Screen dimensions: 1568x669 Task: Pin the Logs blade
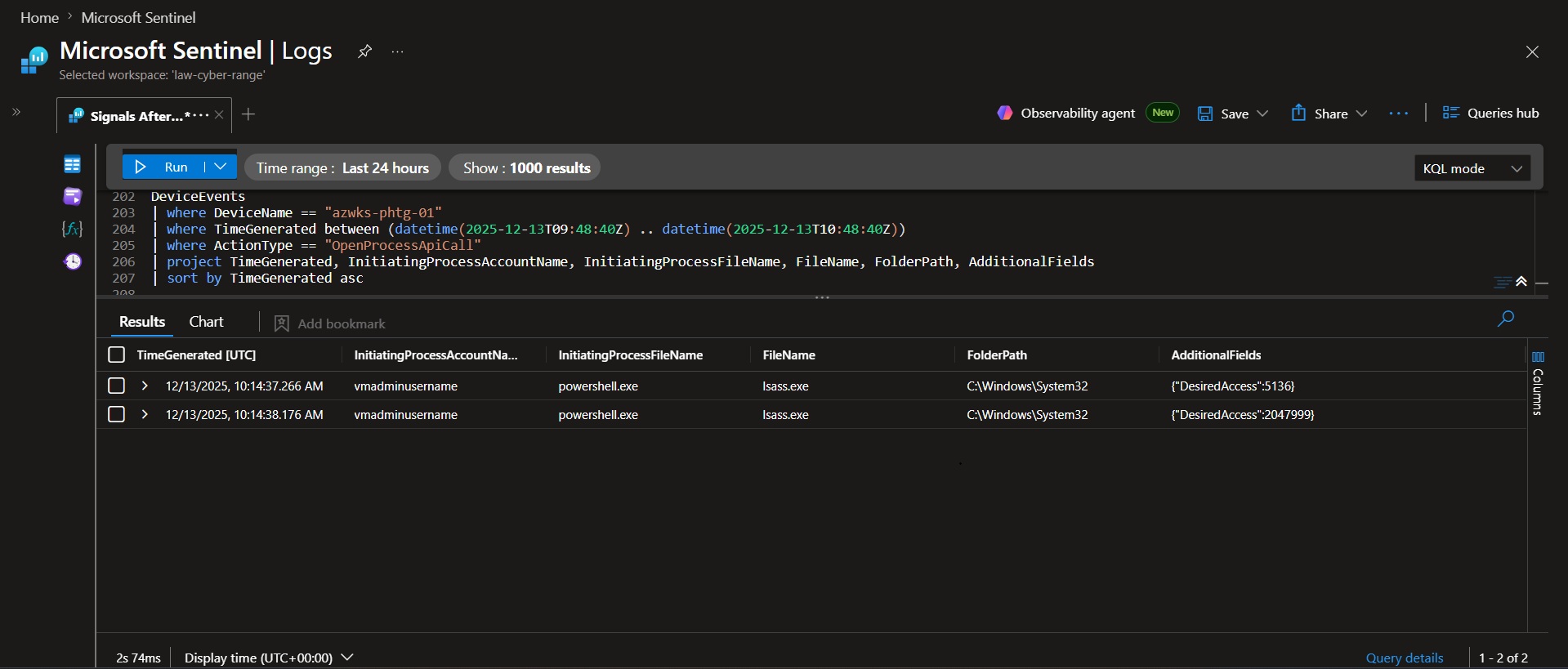pyautogui.click(x=364, y=51)
